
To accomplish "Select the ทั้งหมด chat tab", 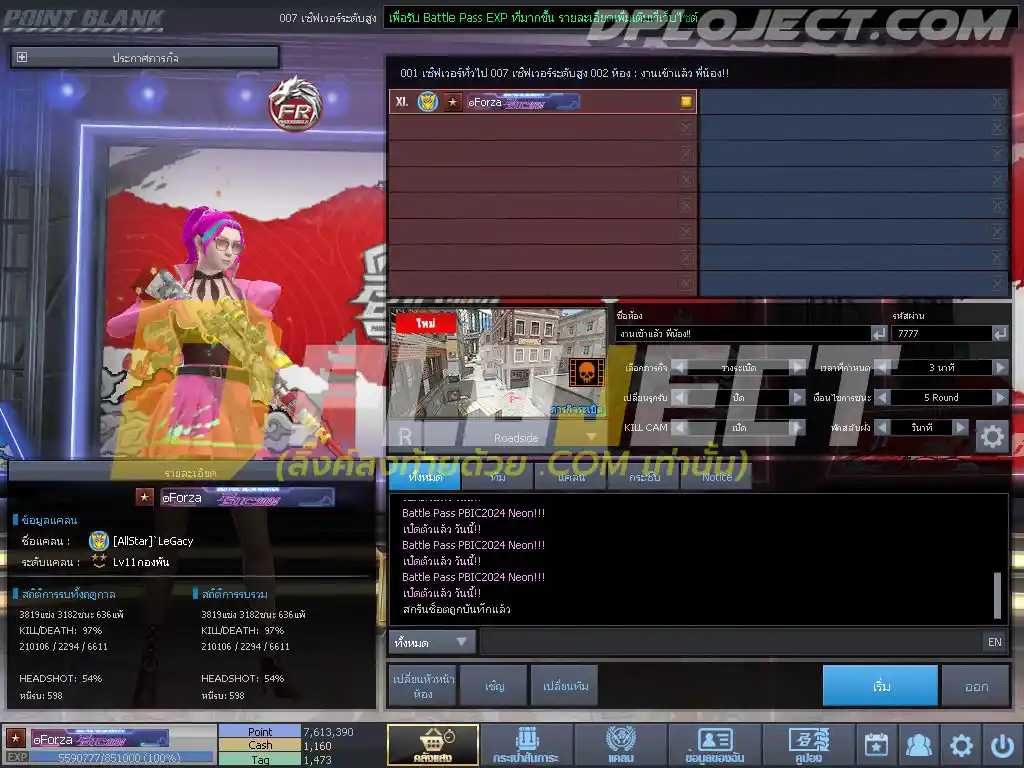I will coord(425,477).
